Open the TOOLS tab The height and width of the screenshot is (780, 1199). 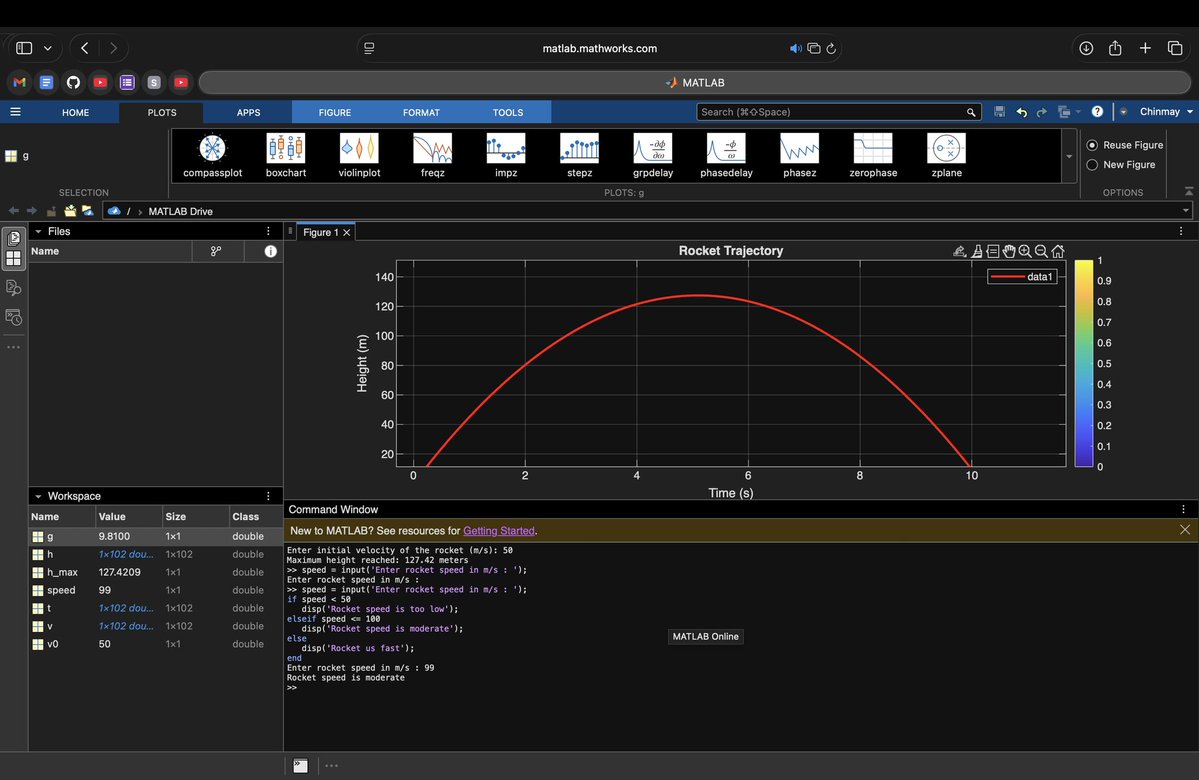pos(508,112)
